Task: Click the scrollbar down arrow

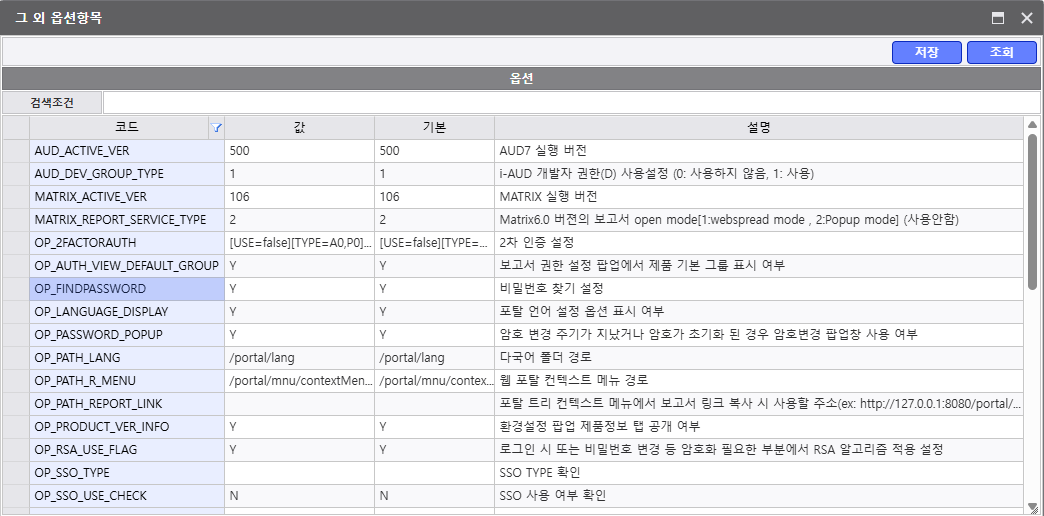Action: point(1032,509)
